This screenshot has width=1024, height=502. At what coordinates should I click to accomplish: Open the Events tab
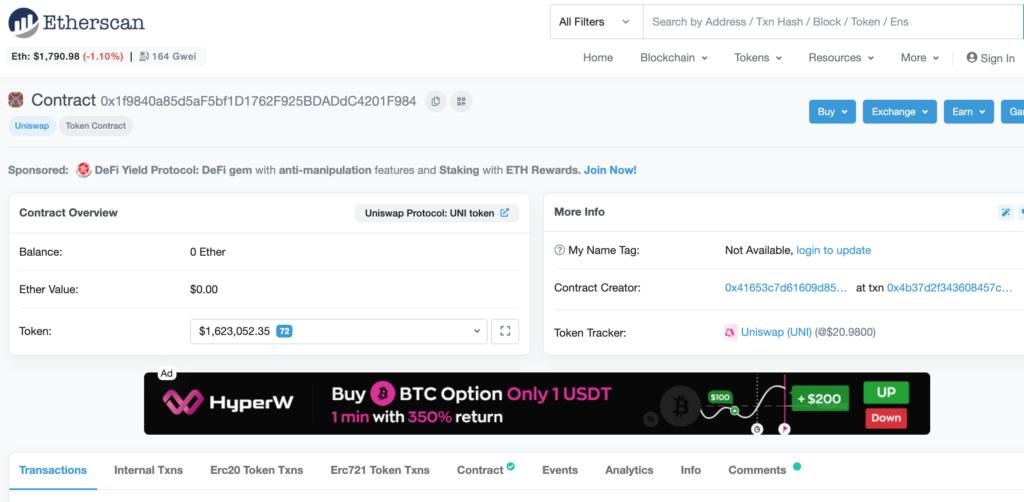point(560,470)
